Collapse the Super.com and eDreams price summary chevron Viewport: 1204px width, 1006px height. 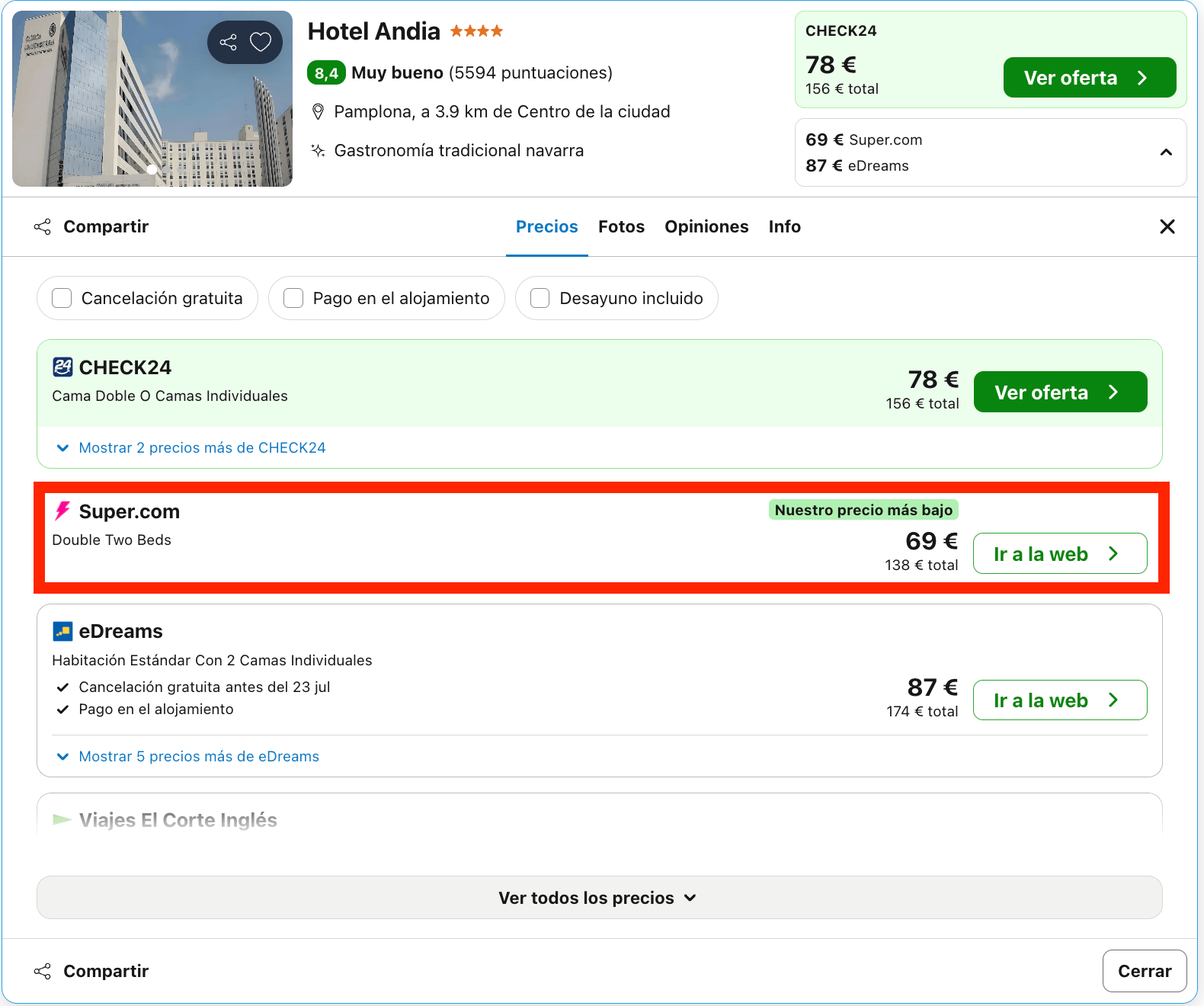(1166, 152)
